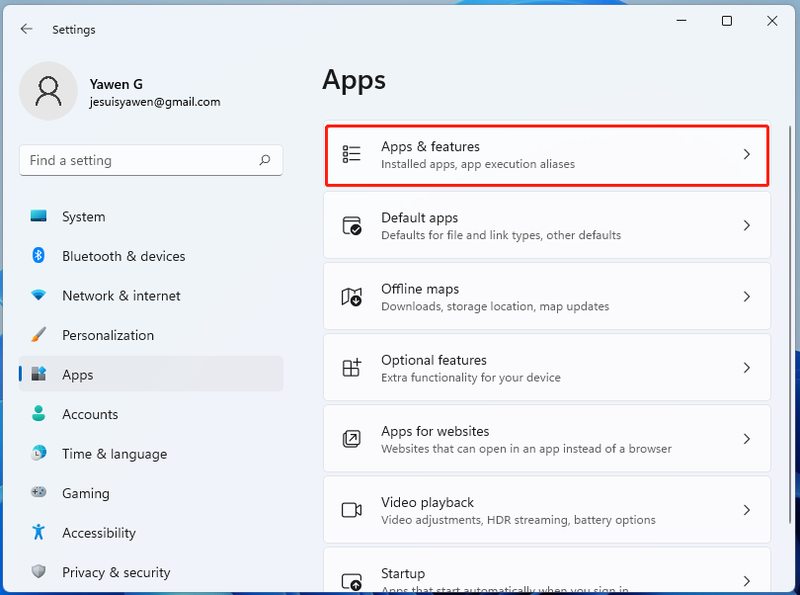This screenshot has height=595, width=800.
Task: Click the vertical scrollbar on right
Action: [x=791, y=327]
